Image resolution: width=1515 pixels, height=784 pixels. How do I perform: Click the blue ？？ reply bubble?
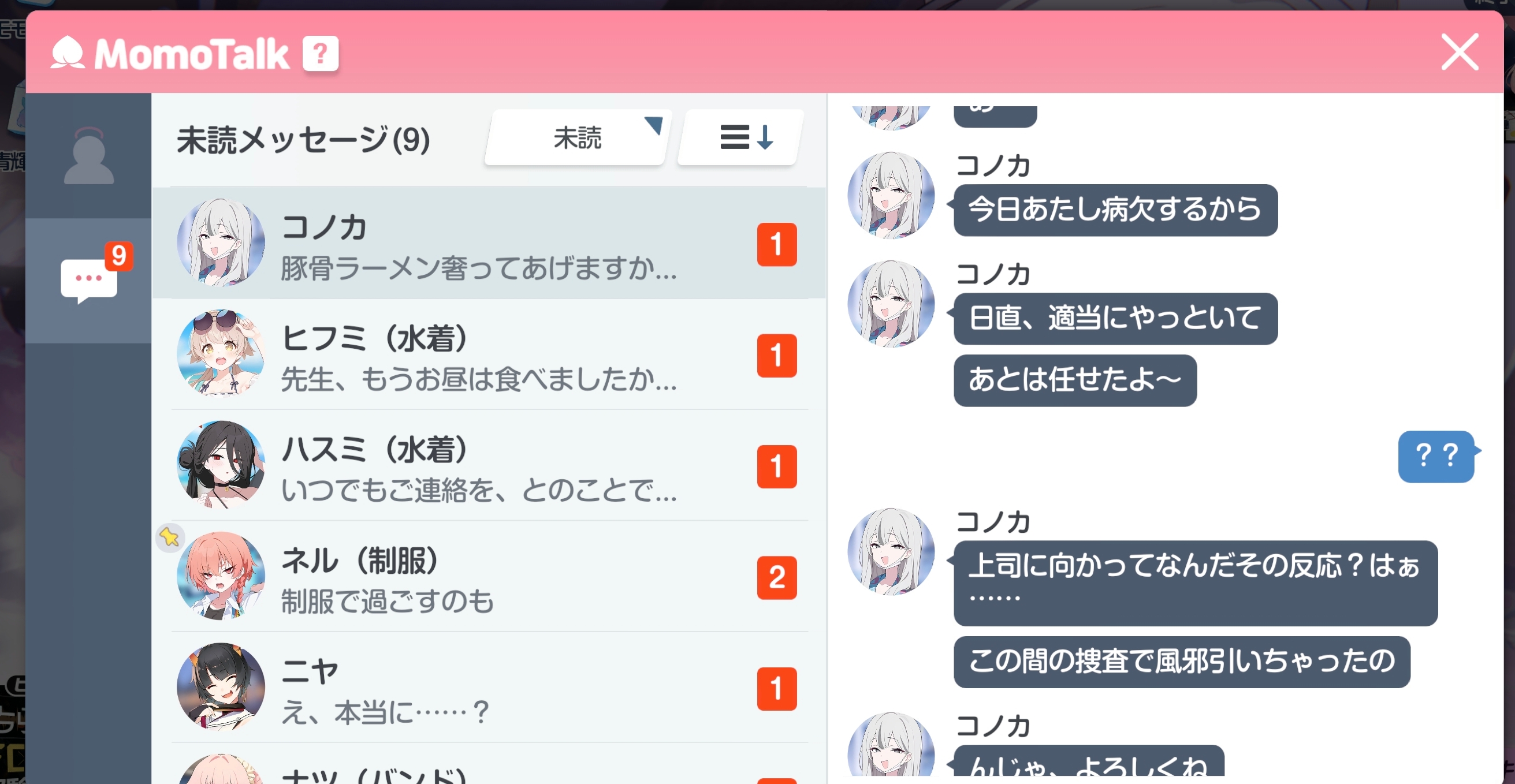(x=1436, y=457)
